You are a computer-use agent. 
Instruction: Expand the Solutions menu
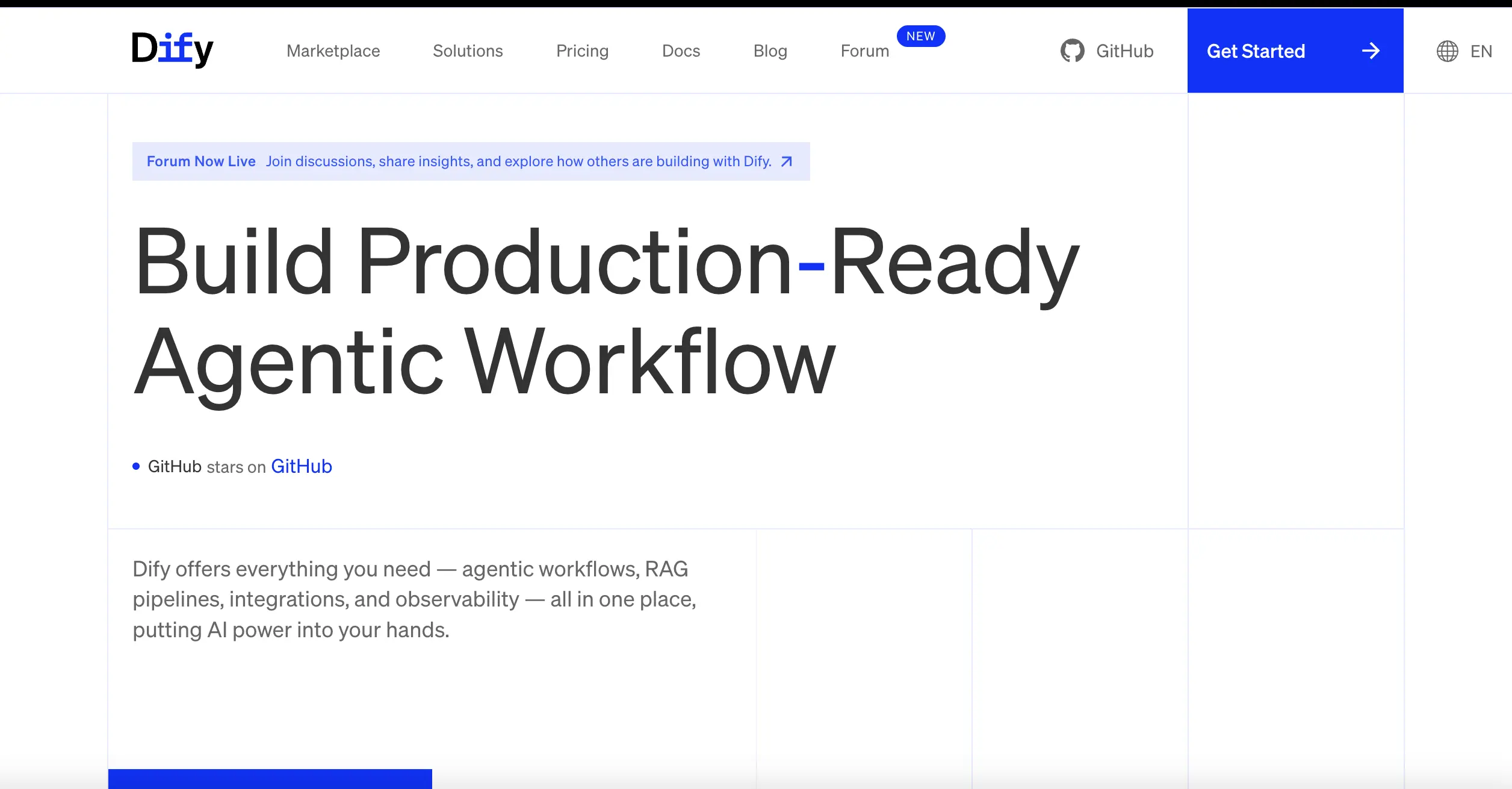[468, 51]
